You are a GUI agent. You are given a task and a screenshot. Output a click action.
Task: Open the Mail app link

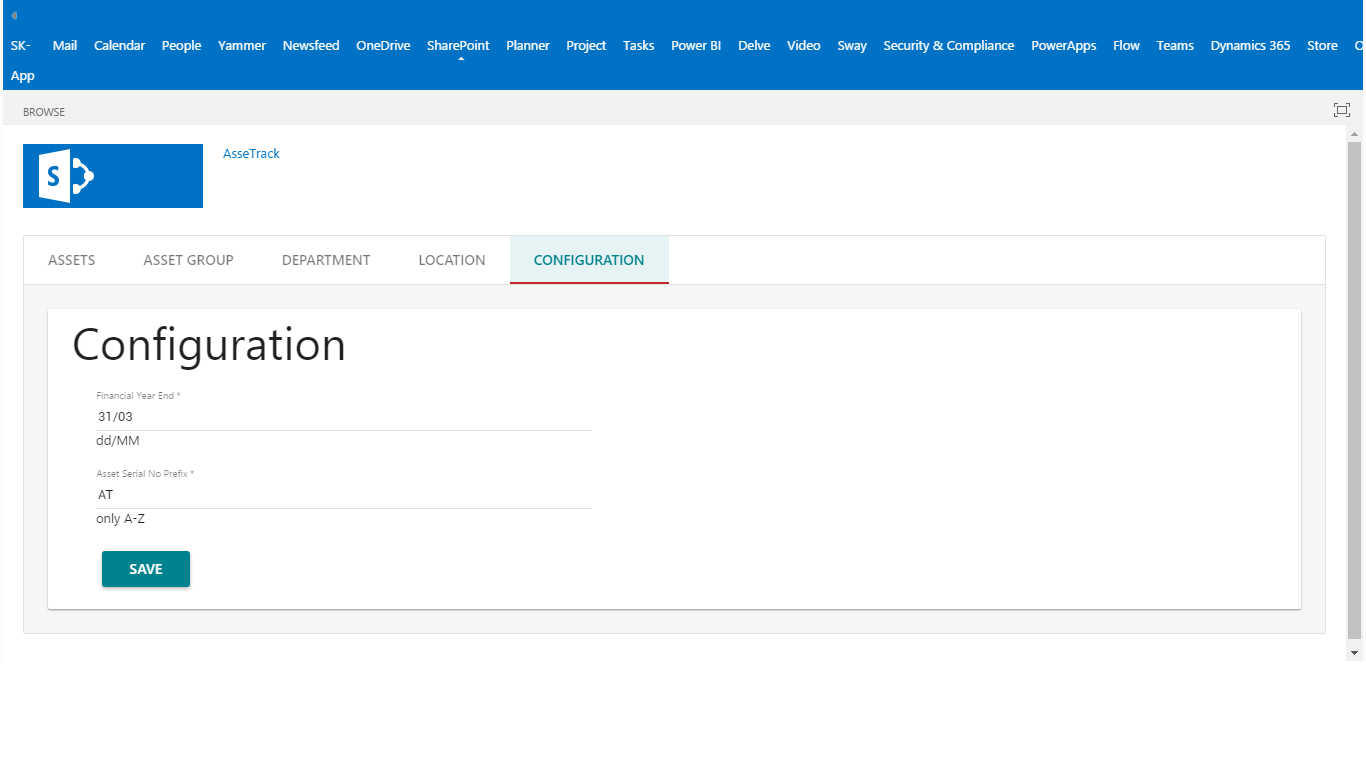(x=65, y=45)
